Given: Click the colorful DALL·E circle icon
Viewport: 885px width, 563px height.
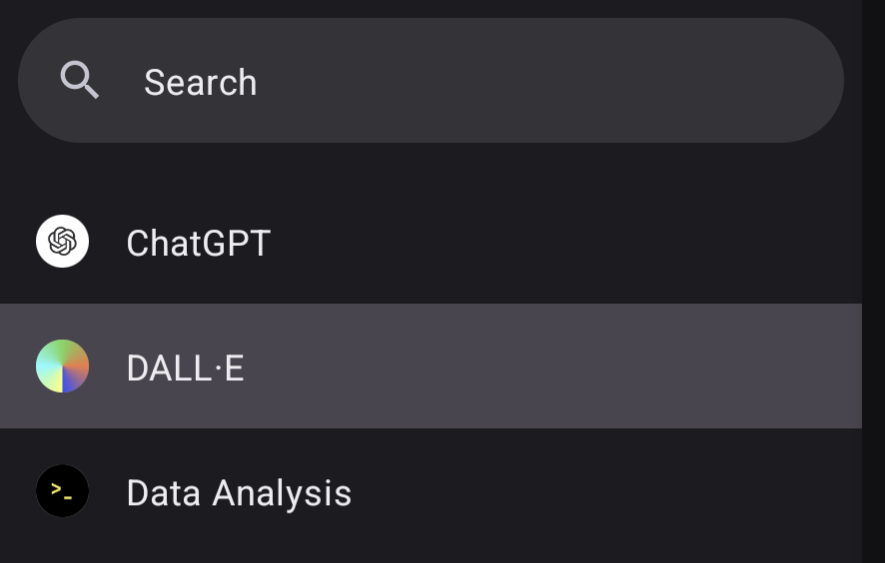Looking at the screenshot, I should pyautogui.click(x=62, y=366).
